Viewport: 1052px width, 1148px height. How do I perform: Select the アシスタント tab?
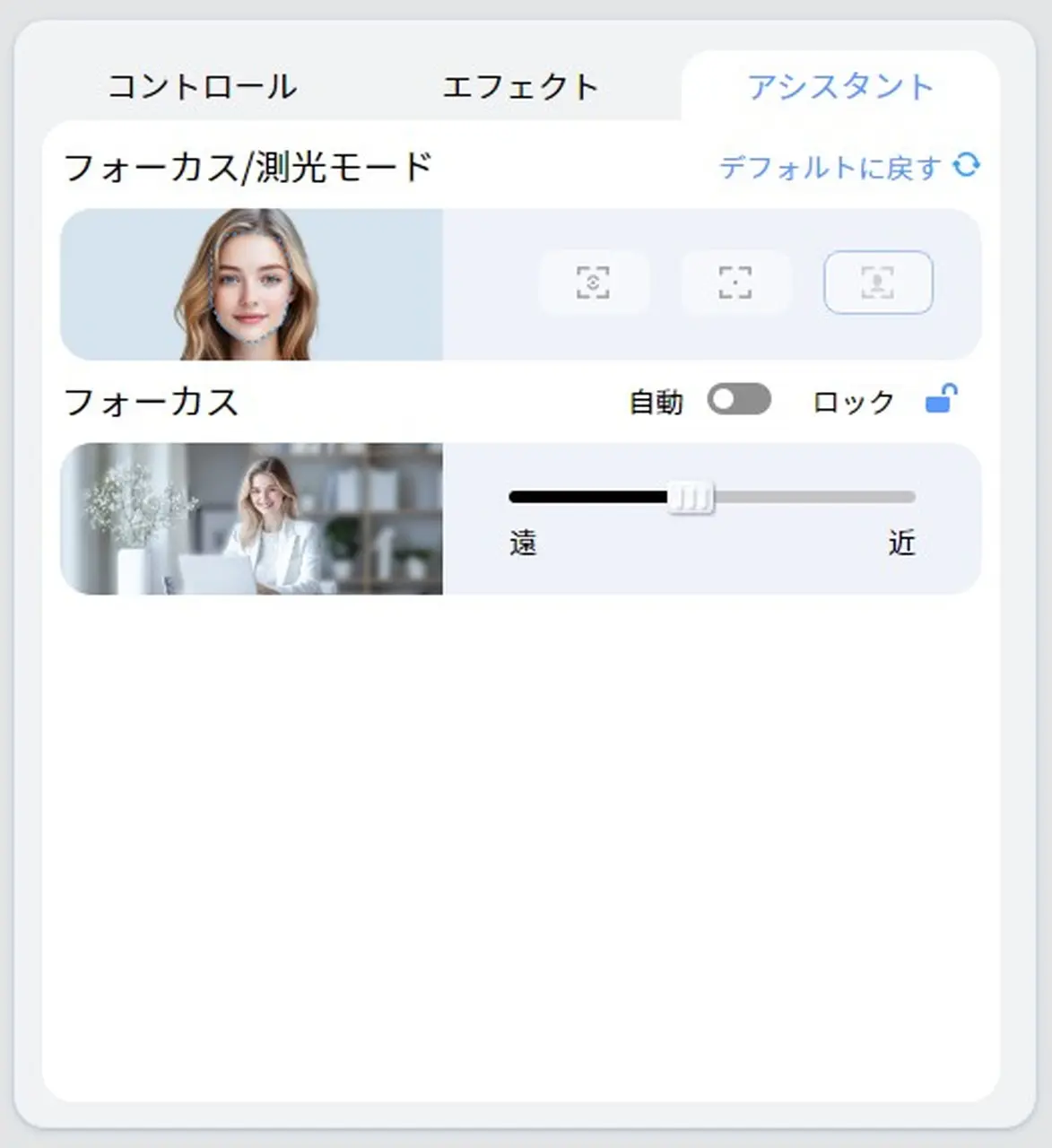coord(840,87)
